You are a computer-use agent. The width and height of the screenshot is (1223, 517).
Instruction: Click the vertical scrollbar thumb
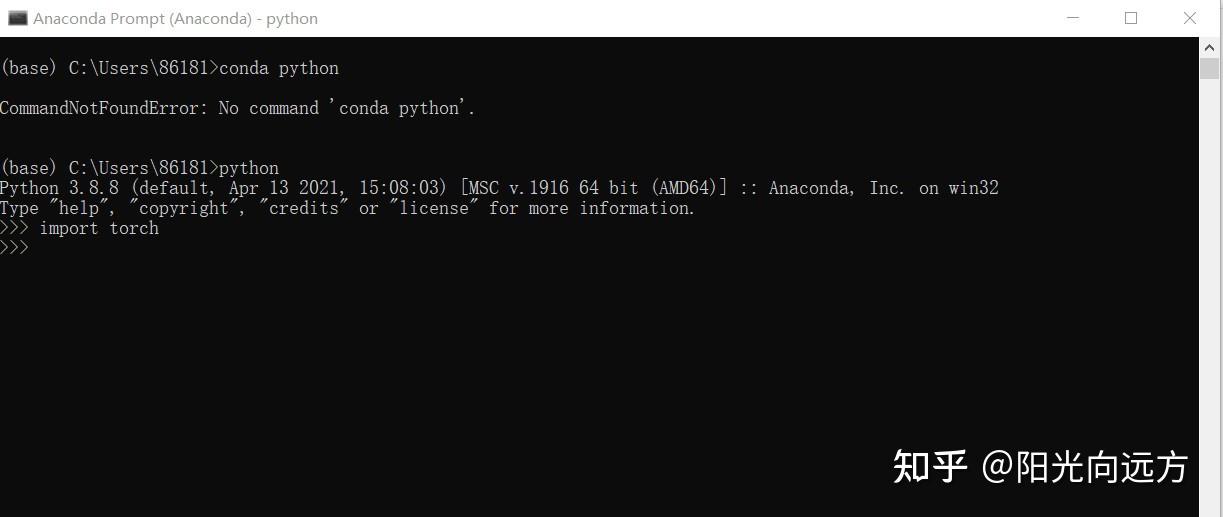tap(1209, 68)
